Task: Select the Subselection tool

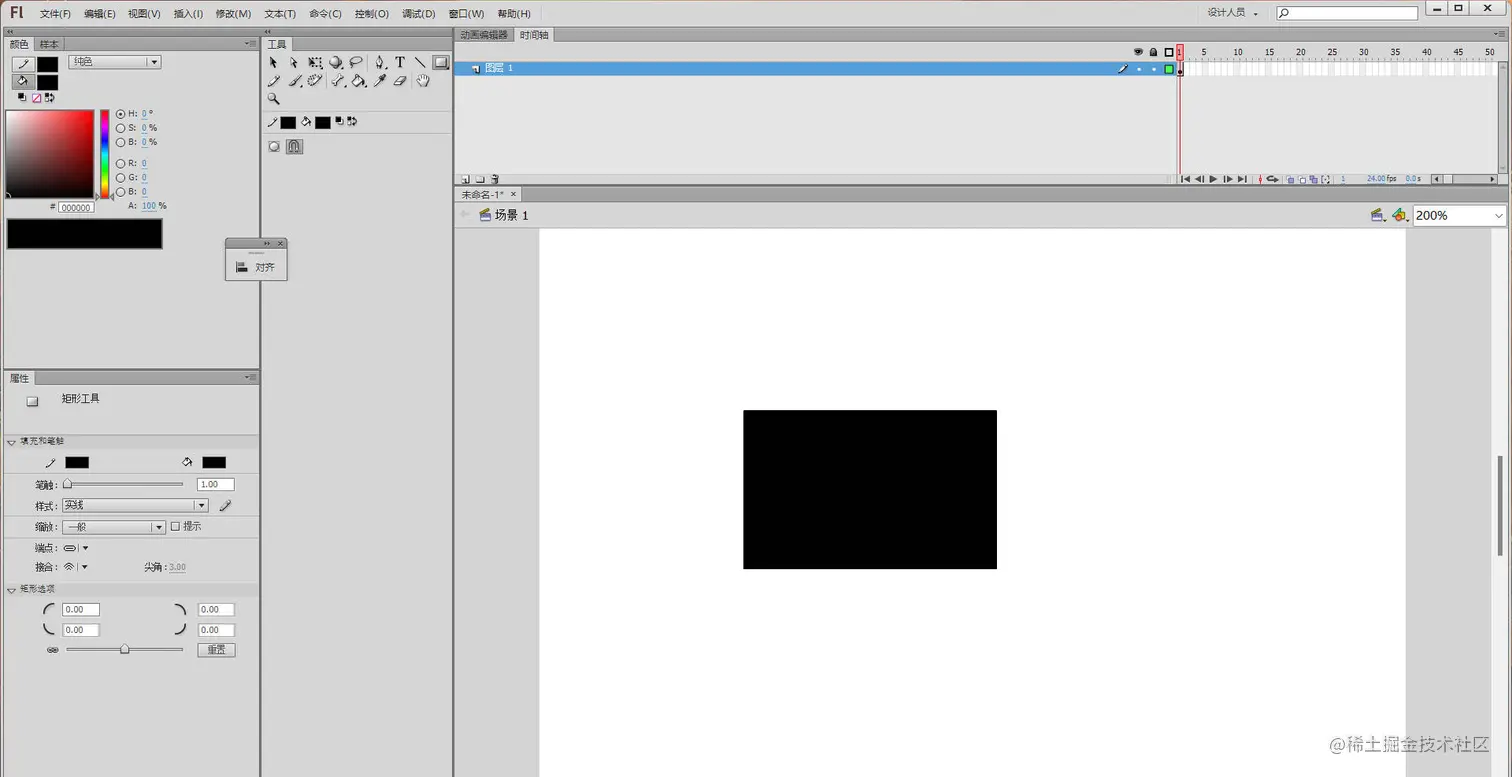Action: click(295, 62)
